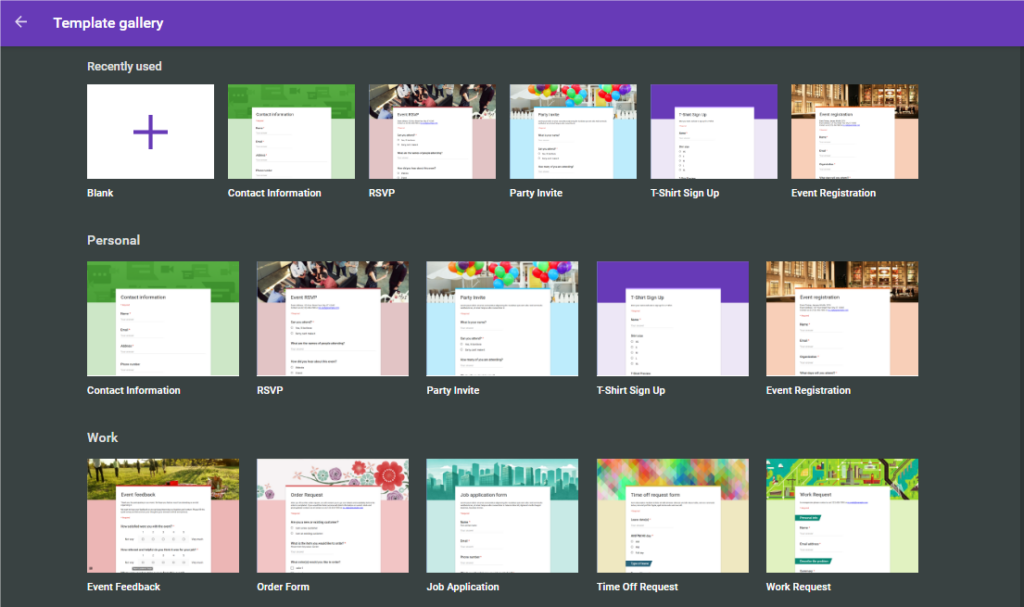Viewport: 1024px width, 607px height.
Task: Click the 'Work Request' text label
Action: 798,587
